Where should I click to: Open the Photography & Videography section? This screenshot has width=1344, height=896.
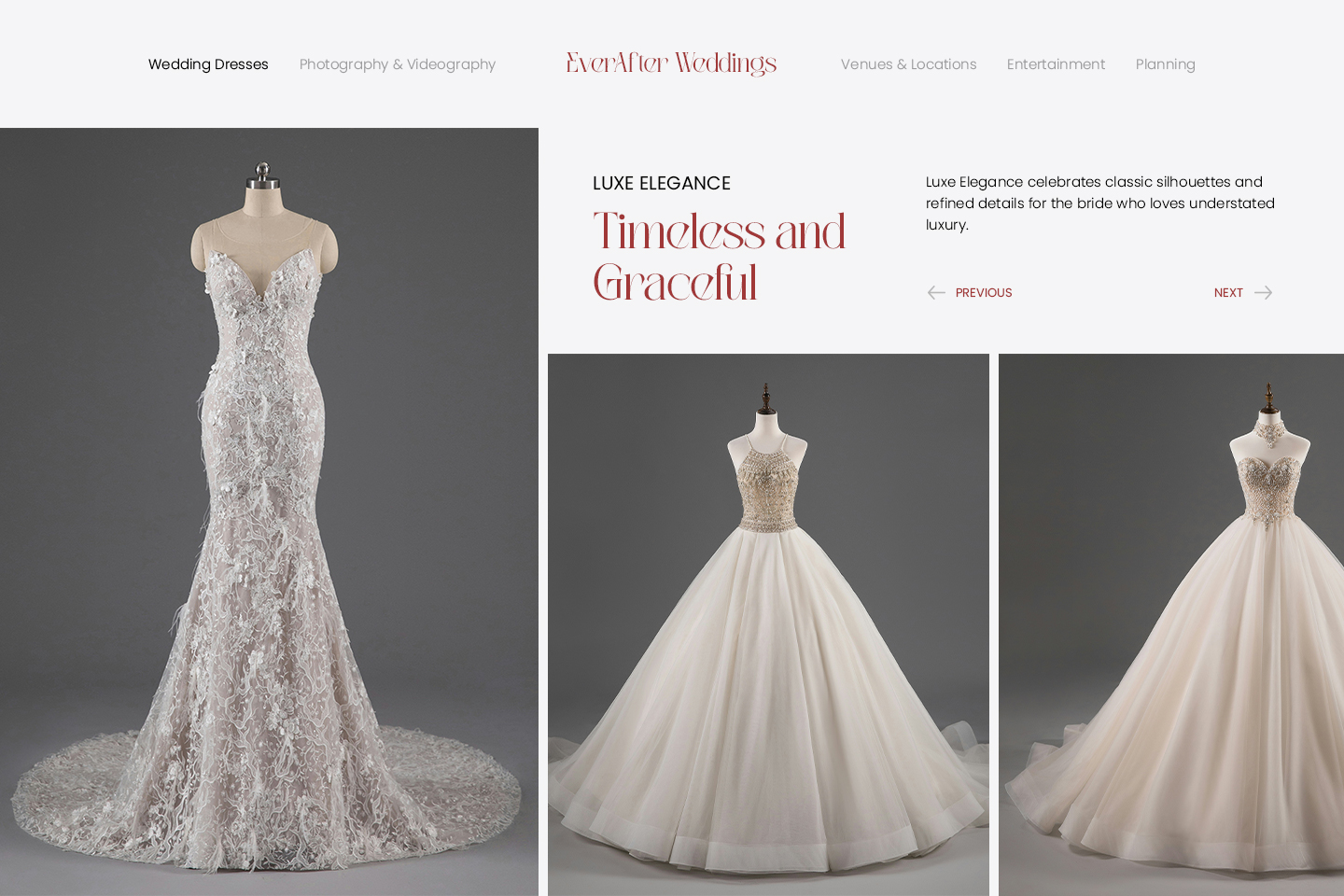[398, 64]
